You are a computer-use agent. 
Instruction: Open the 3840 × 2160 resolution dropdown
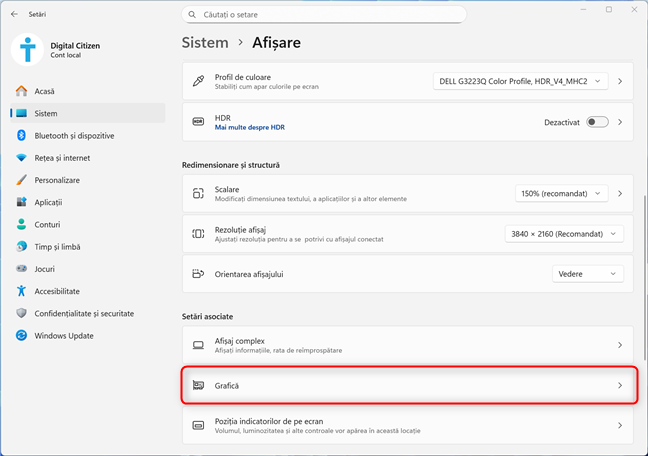pos(564,233)
